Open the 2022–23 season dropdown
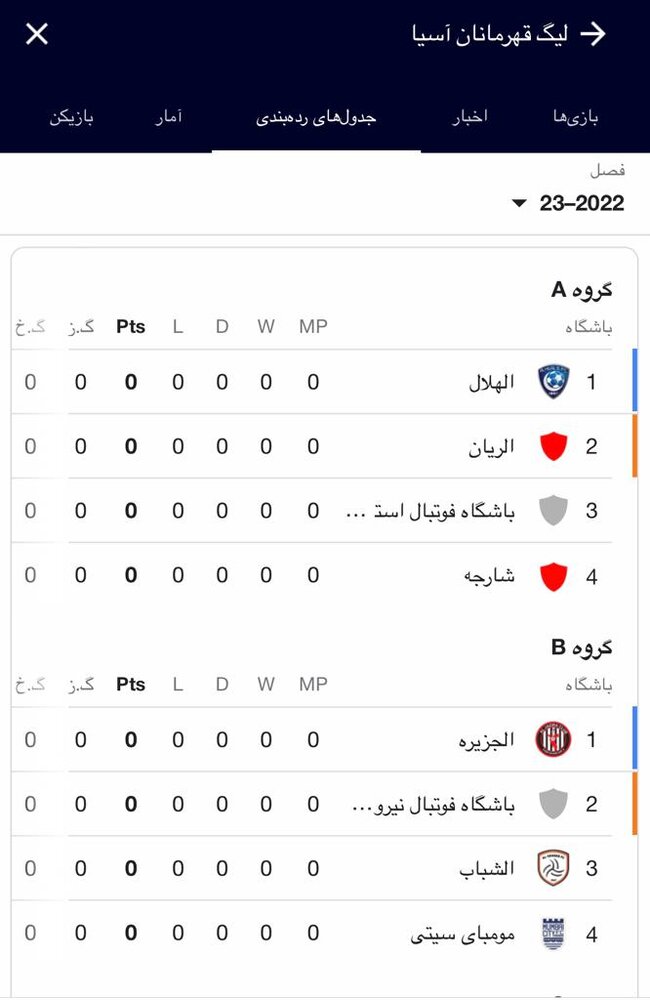Viewport: 650px width, 1000px height. [x=570, y=202]
